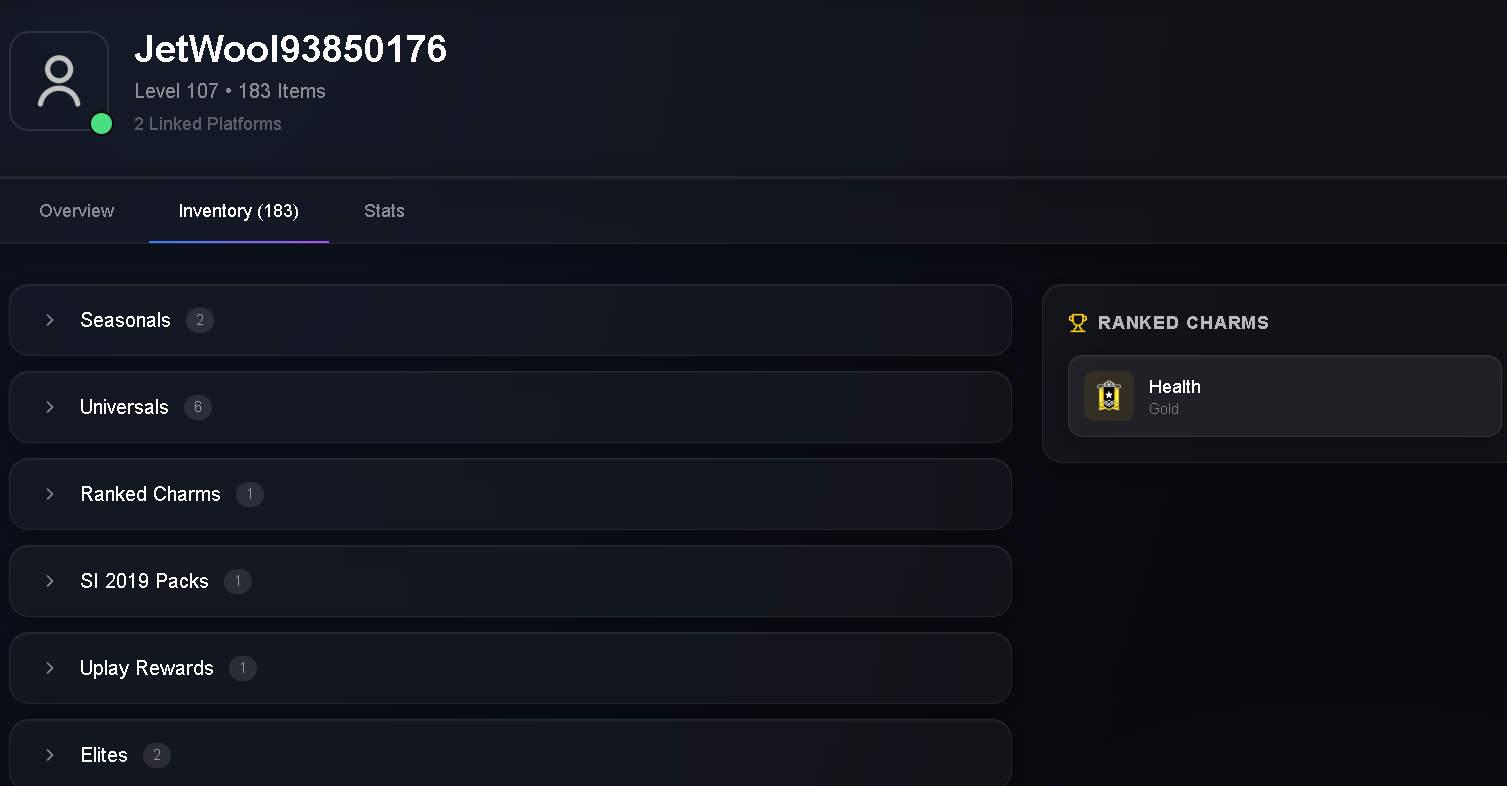Viewport: 1507px width, 786px height.
Task: Click the Seasonals item count badge
Action: click(x=200, y=320)
